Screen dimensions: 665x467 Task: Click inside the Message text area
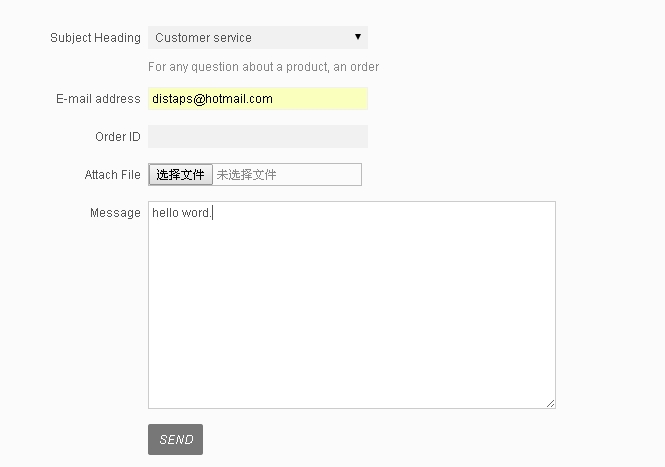(x=352, y=305)
